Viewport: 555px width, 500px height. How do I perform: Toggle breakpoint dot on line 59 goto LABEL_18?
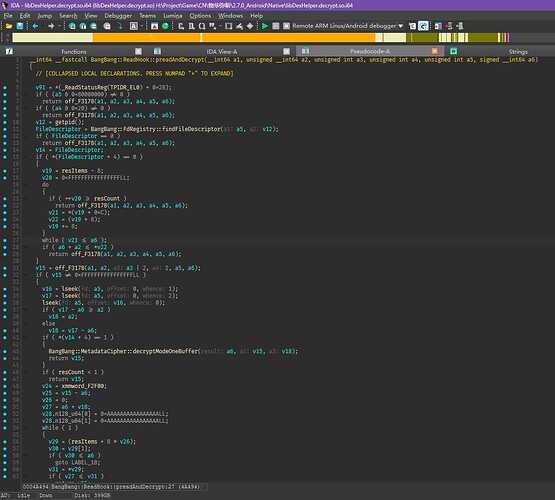pos(5,462)
